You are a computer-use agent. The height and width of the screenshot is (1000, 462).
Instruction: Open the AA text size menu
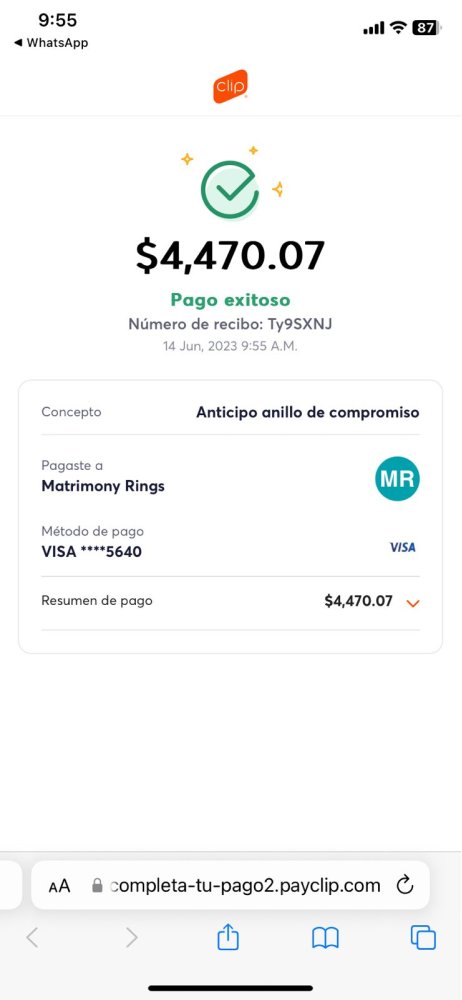[59, 886]
